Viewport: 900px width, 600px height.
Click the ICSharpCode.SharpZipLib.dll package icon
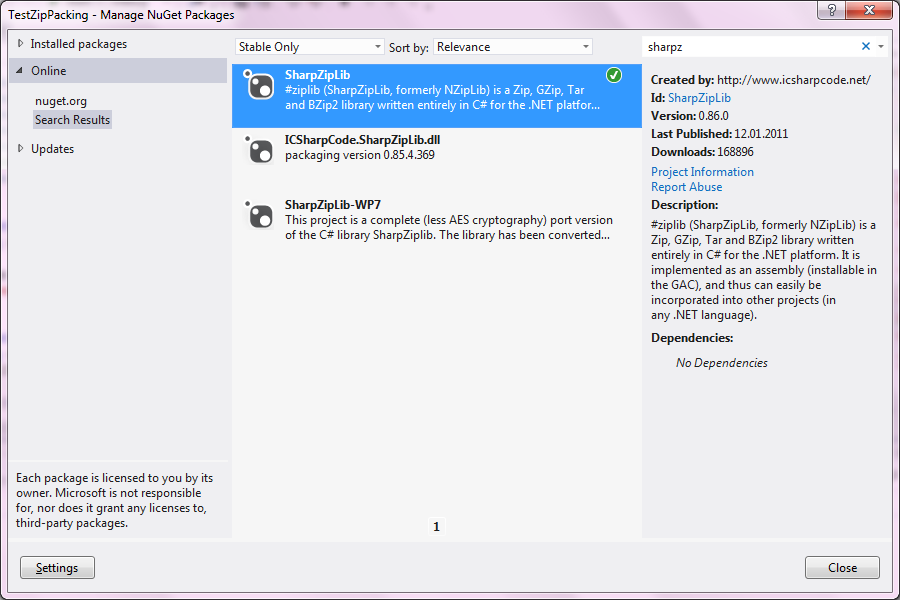pyautogui.click(x=259, y=150)
